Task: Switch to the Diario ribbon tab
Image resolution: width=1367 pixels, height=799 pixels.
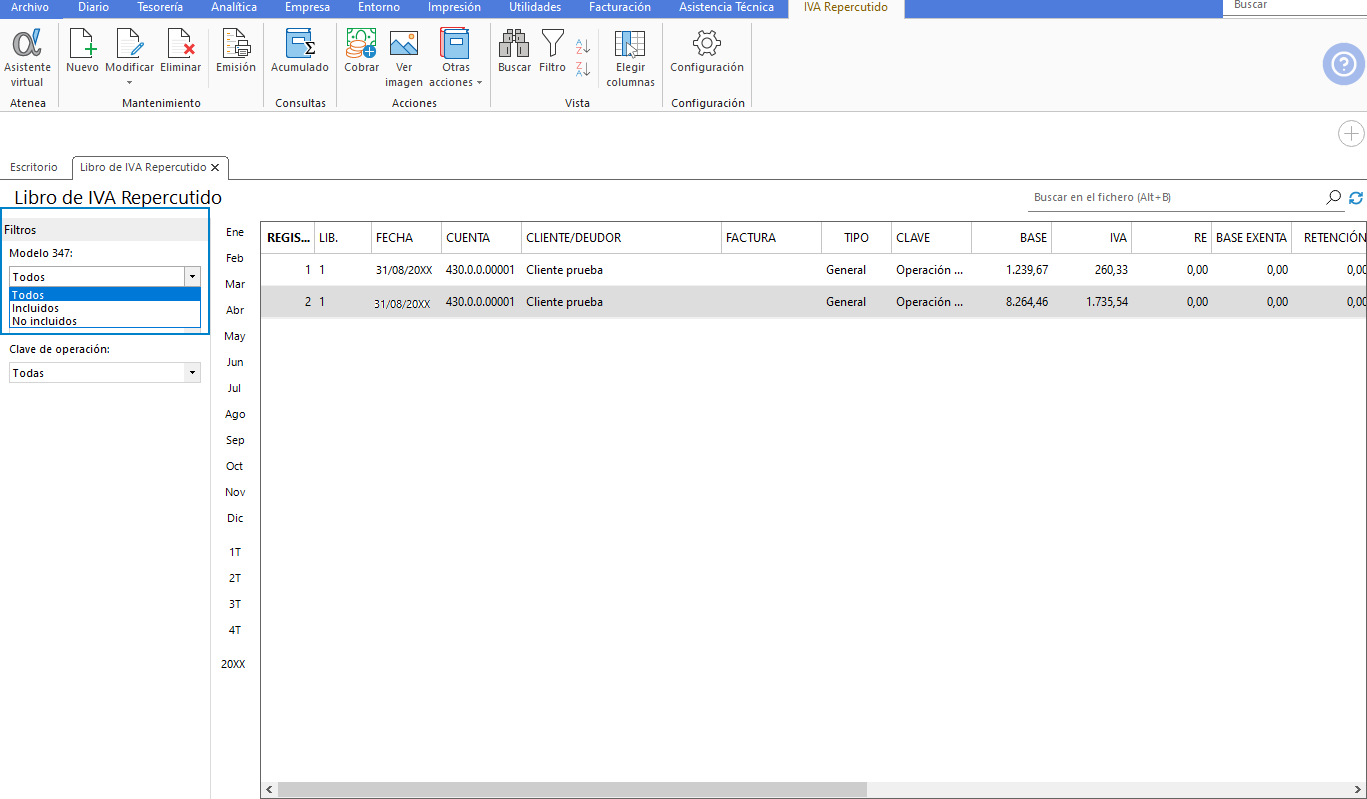Action: tap(93, 7)
